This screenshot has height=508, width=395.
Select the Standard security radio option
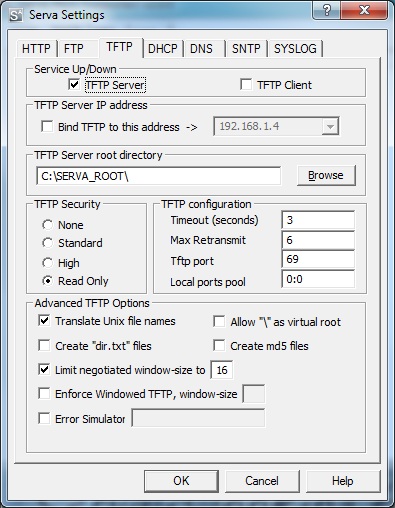[x=47, y=243]
